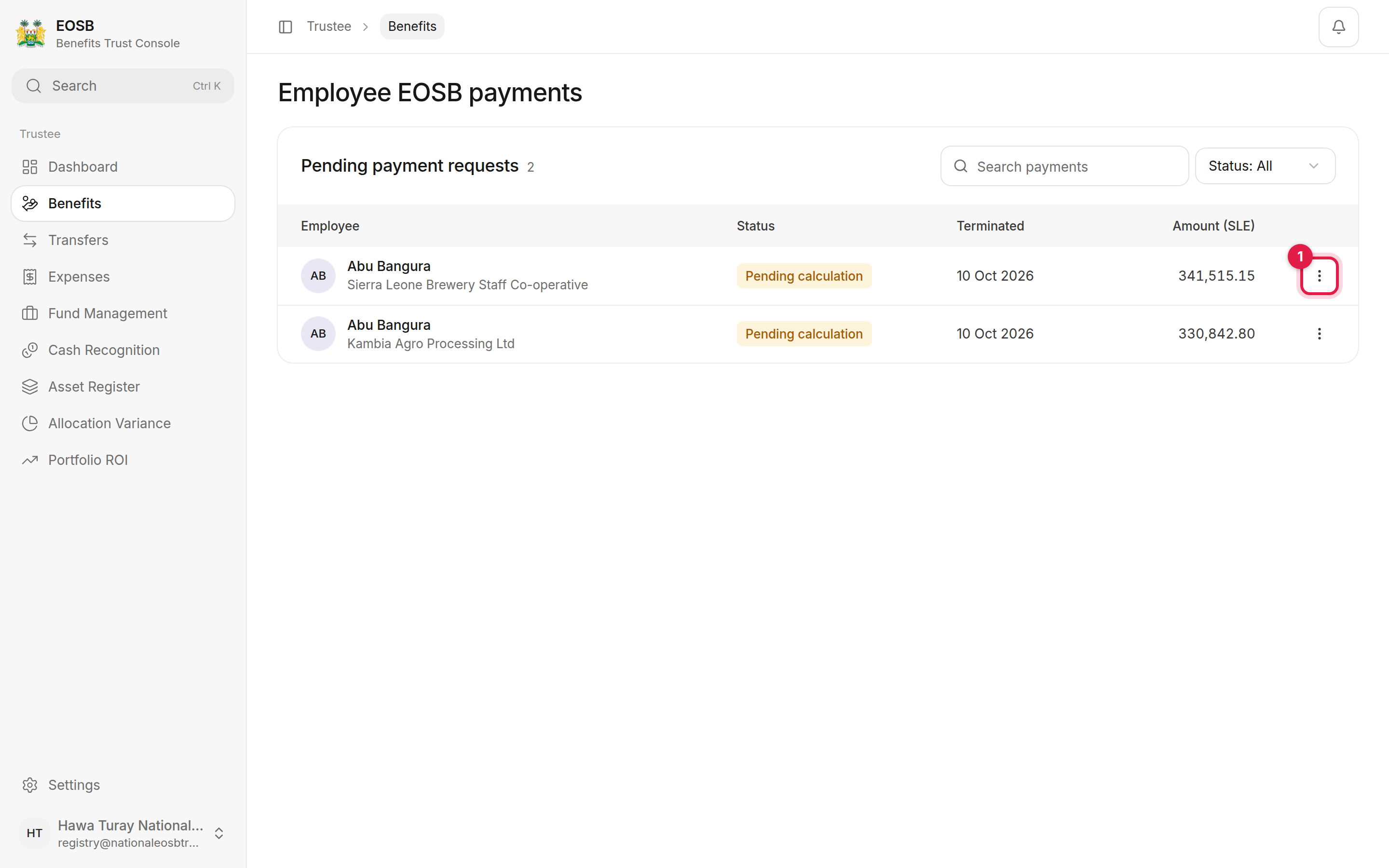Click Pending calculation badge in Brewery row
The height and width of the screenshot is (868, 1389).
(x=803, y=276)
